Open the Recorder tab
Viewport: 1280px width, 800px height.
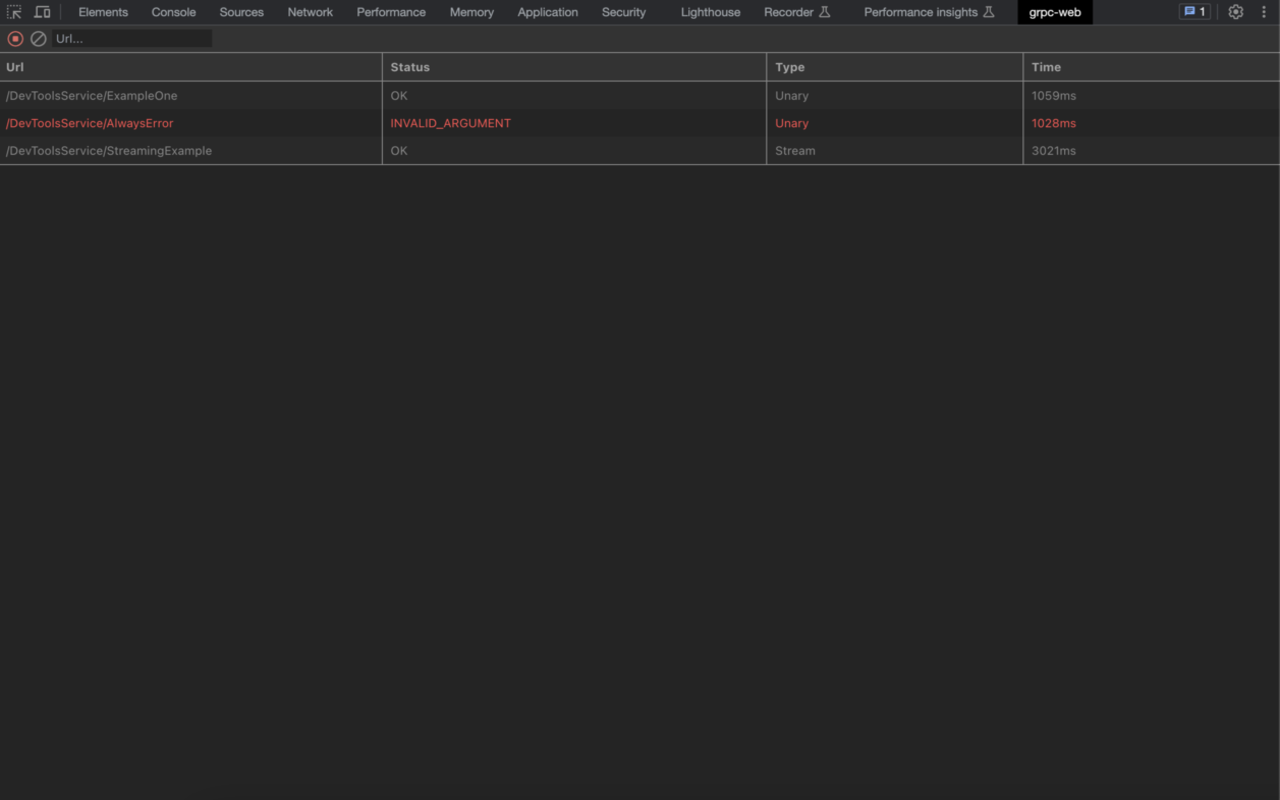[x=797, y=12]
